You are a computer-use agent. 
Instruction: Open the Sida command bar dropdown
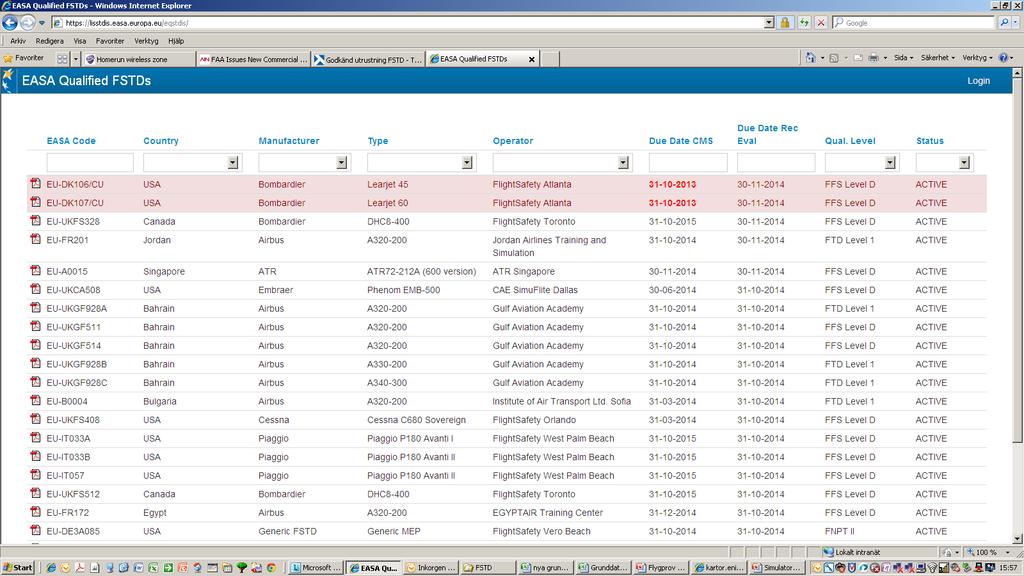[903, 57]
